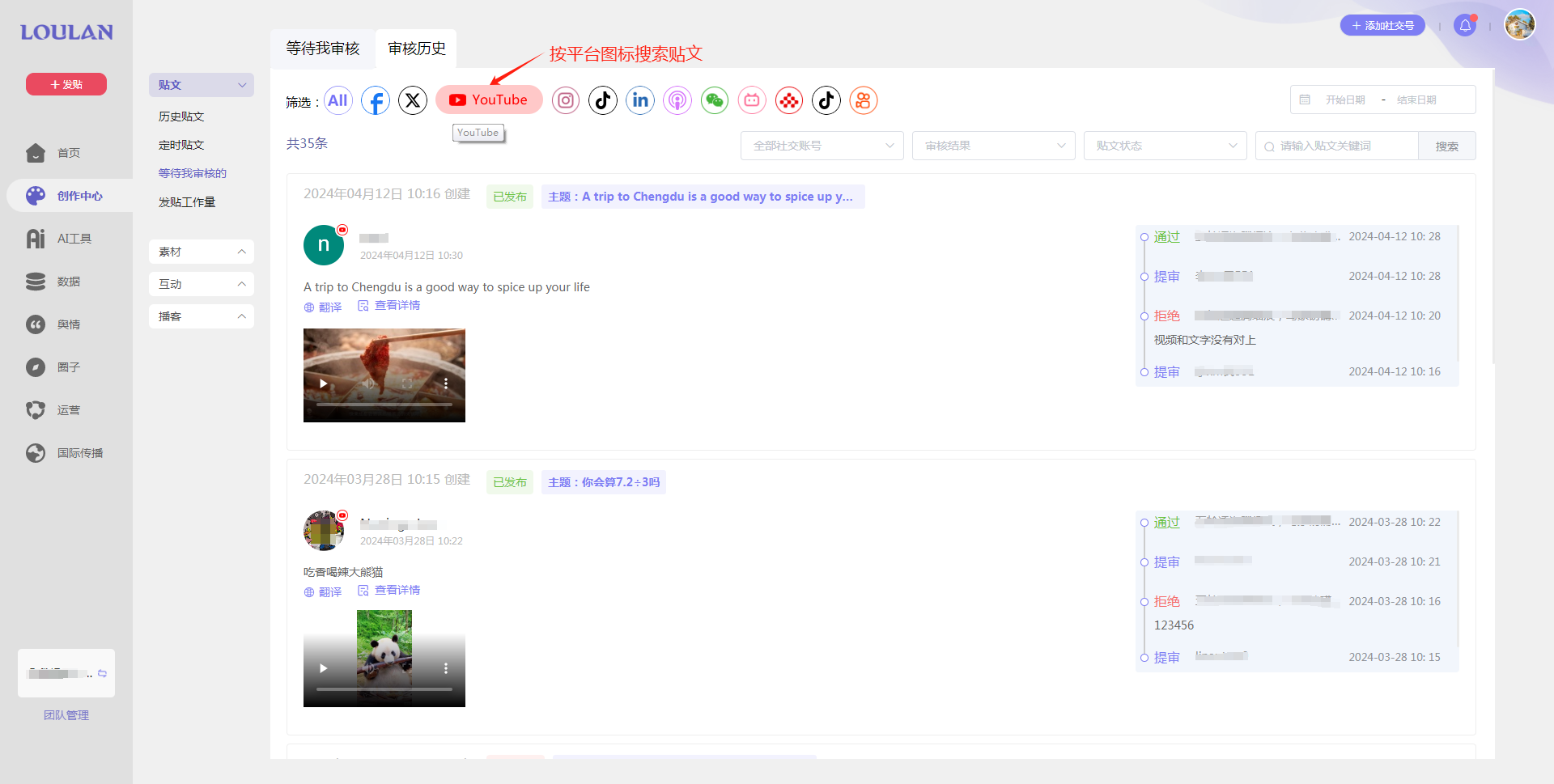The image size is (1554, 784).
Task: Click 翻译 under Chengdu post
Action: pyautogui.click(x=323, y=307)
